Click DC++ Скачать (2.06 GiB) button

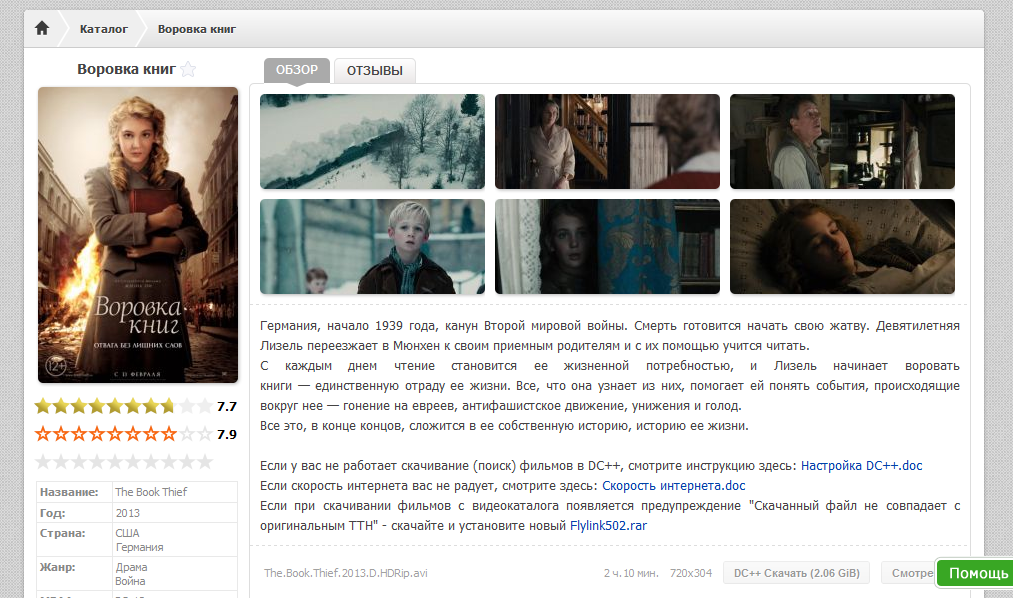(x=797, y=573)
